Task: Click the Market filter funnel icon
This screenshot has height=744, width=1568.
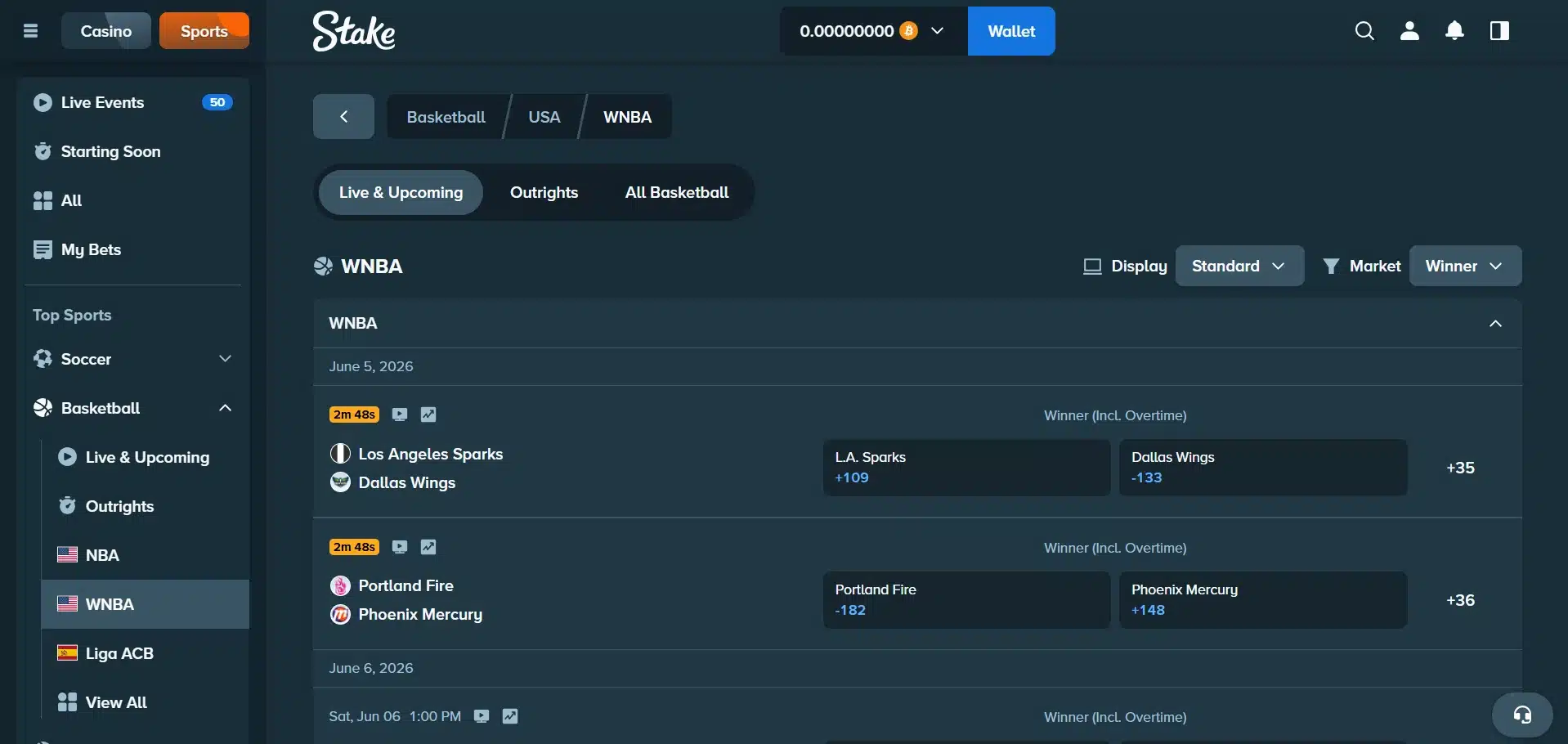Action: pos(1331,267)
